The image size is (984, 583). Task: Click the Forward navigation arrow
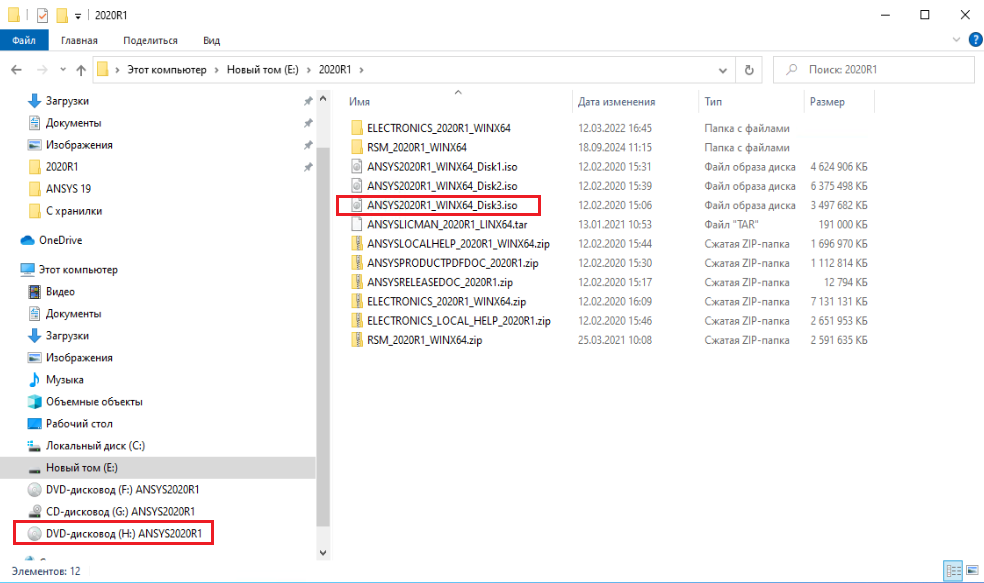click(x=42, y=70)
